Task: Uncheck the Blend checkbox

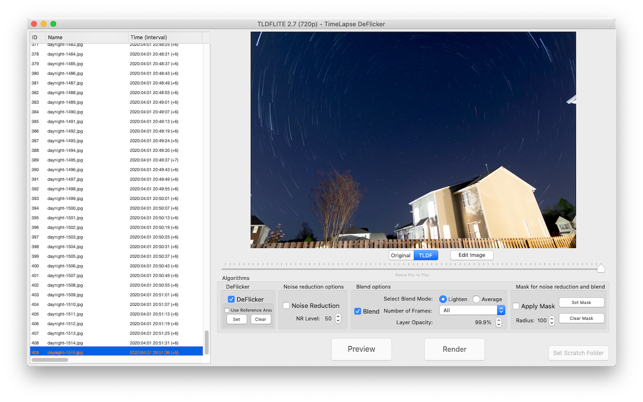Action: pyautogui.click(x=358, y=311)
